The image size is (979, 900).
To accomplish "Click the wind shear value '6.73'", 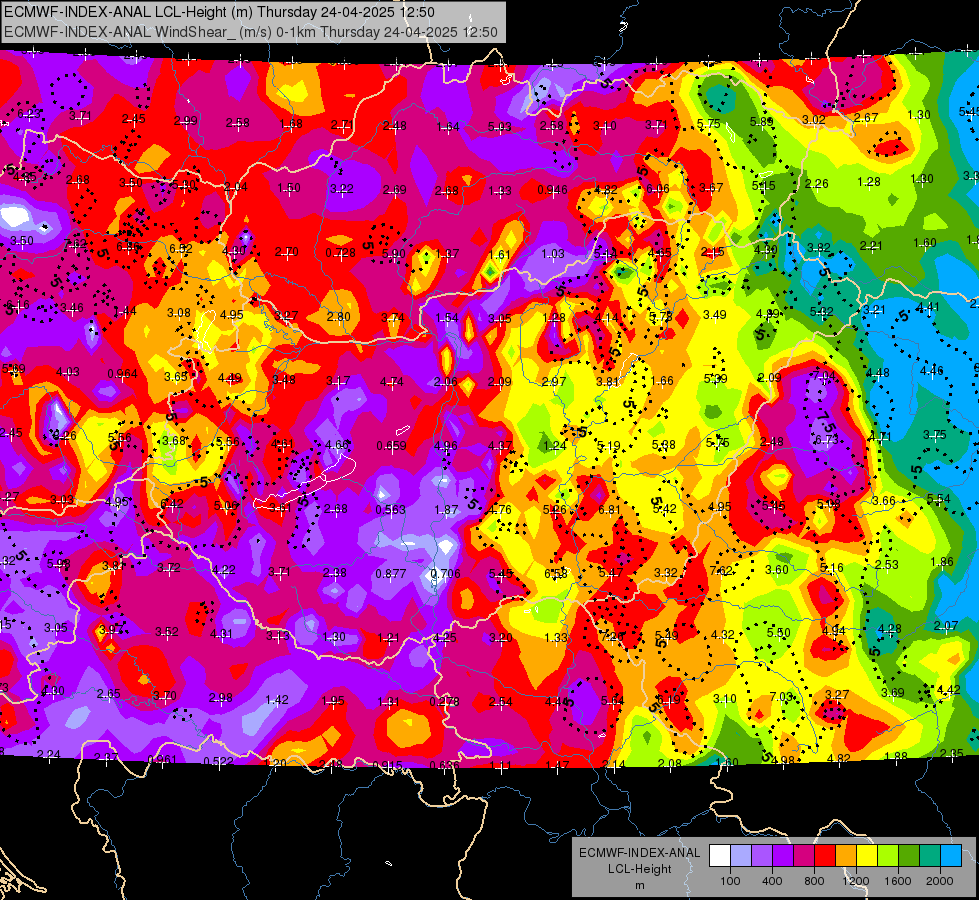I will click(826, 439).
